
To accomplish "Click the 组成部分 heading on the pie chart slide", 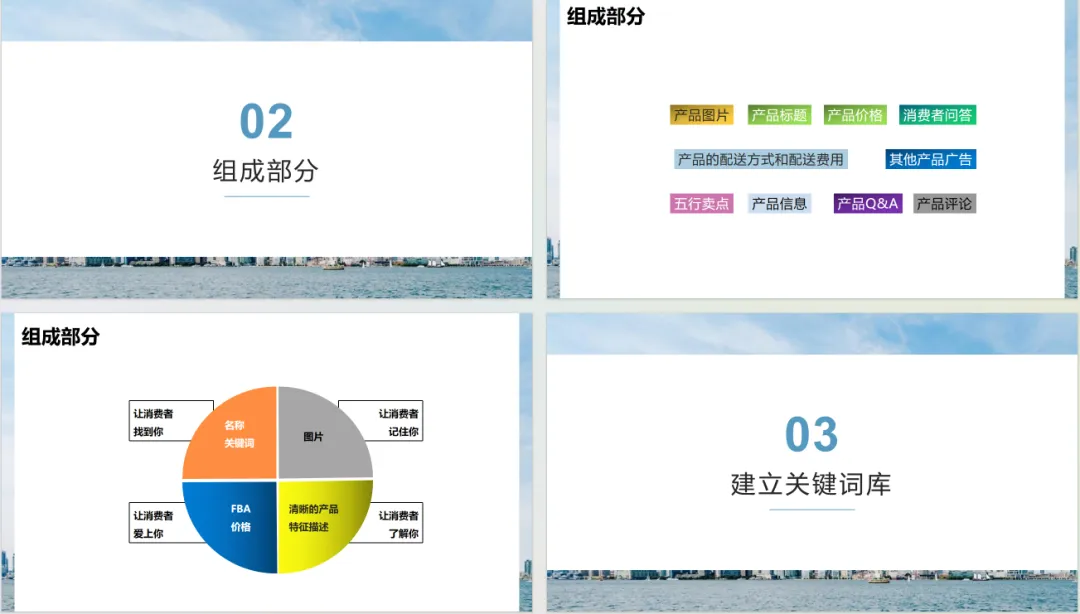I will pyautogui.click(x=61, y=336).
